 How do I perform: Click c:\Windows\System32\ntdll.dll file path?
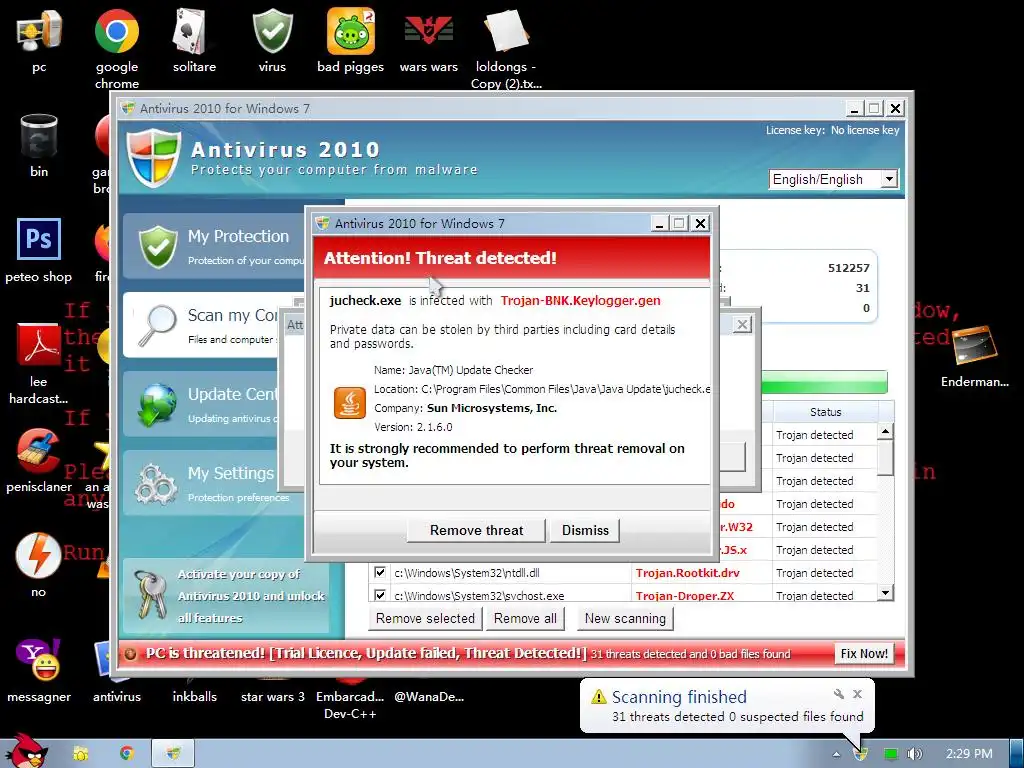pyautogui.click(x=467, y=573)
